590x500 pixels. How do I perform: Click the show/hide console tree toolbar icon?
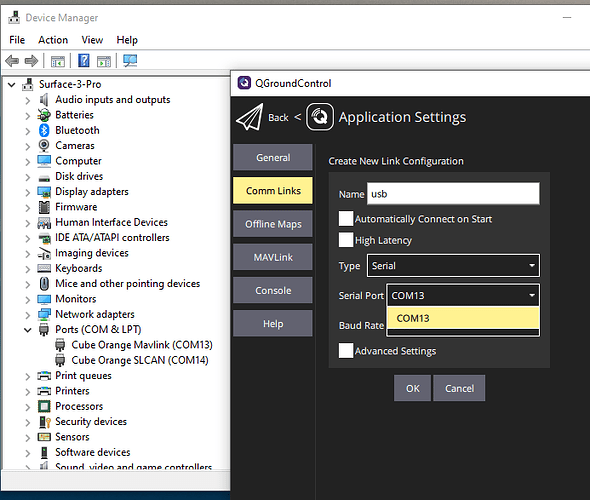[58, 61]
